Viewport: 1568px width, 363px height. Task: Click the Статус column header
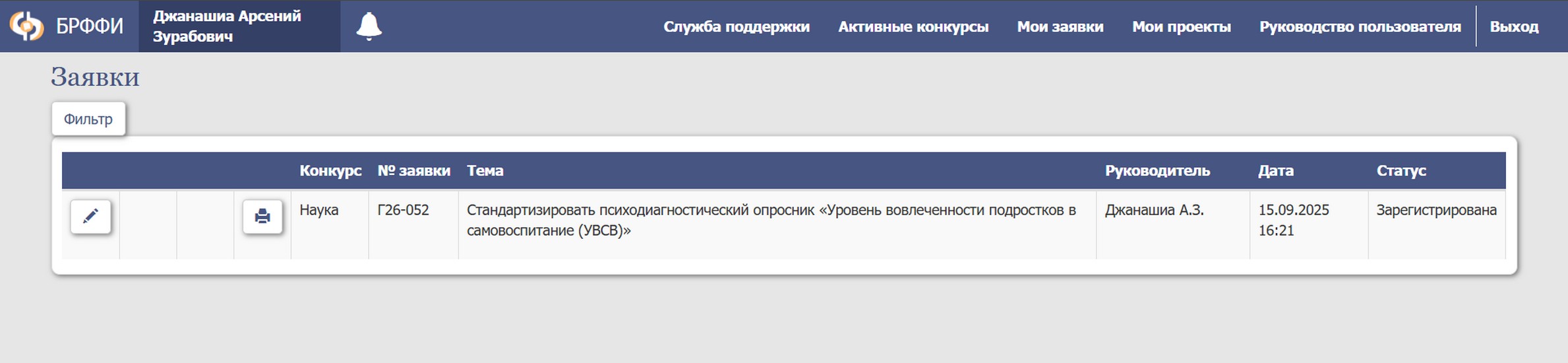[x=1401, y=171]
